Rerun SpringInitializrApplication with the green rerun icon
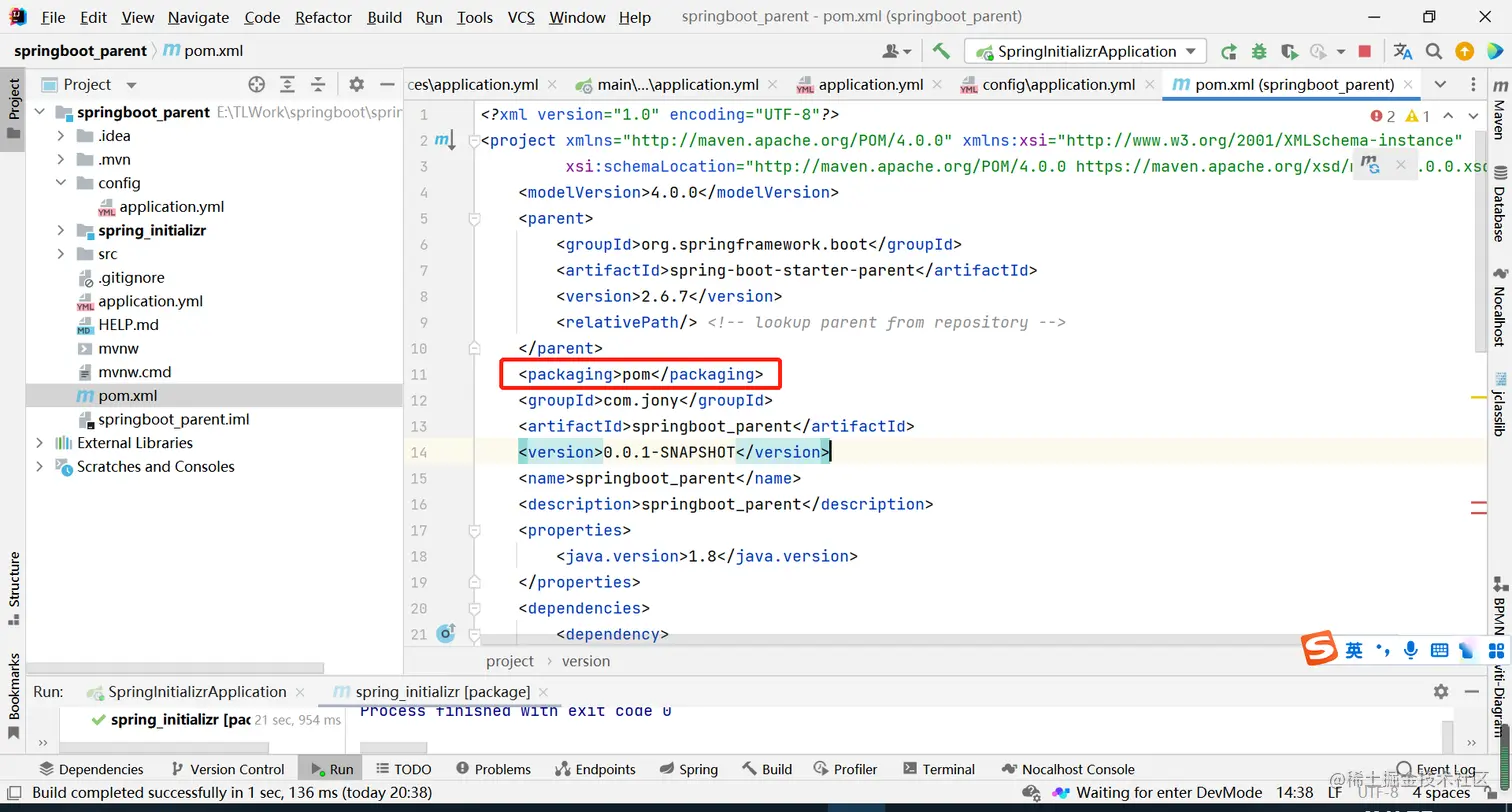The height and width of the screenshot is (812, 1512). (x=1229, y=51)
